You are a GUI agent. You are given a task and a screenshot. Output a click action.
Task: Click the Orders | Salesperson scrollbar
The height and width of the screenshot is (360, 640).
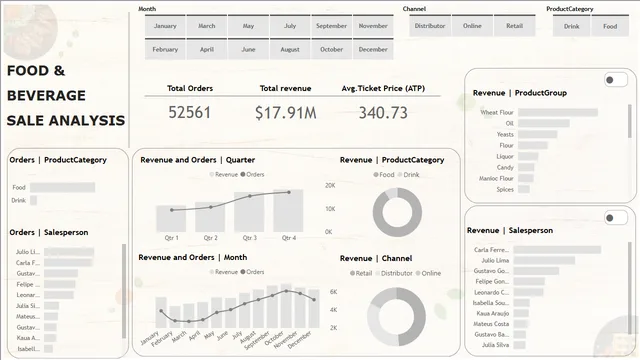(124, 291)
